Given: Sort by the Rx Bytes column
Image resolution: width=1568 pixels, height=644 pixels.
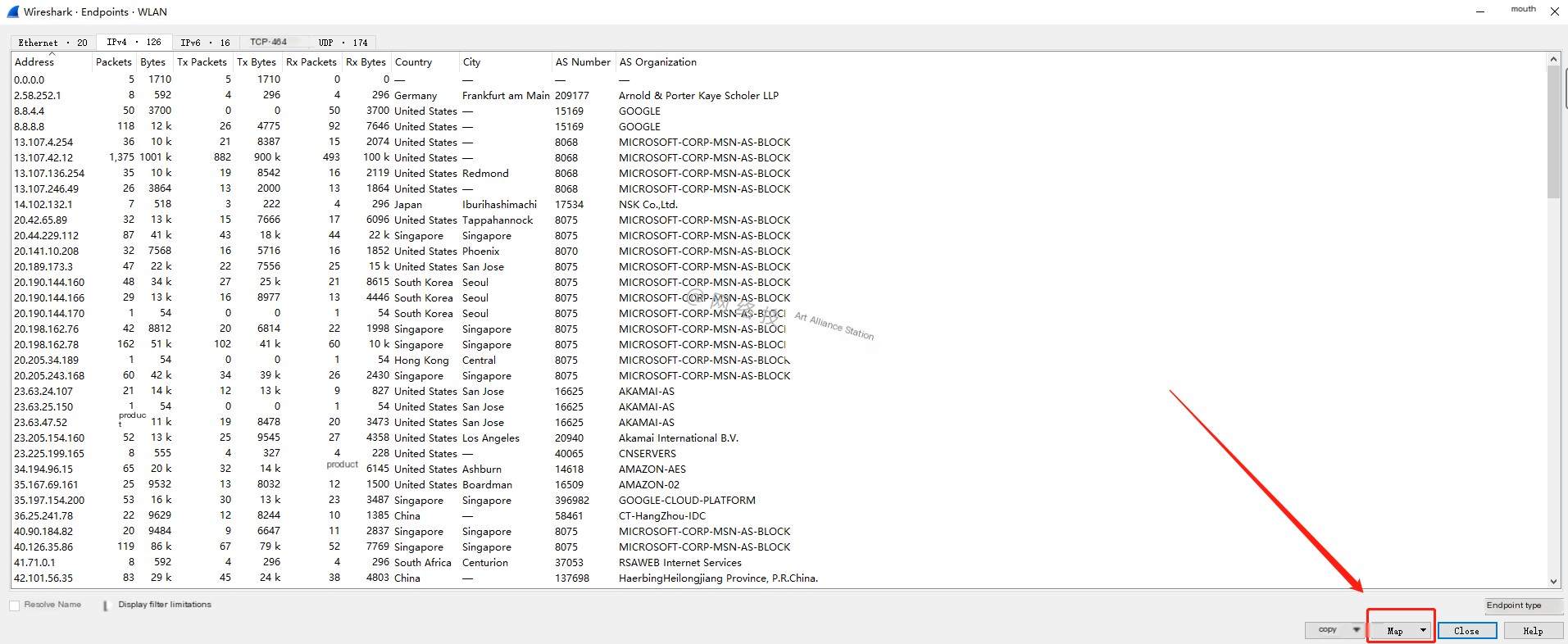Looking at the screenshot, I should [x=366, y=62].
